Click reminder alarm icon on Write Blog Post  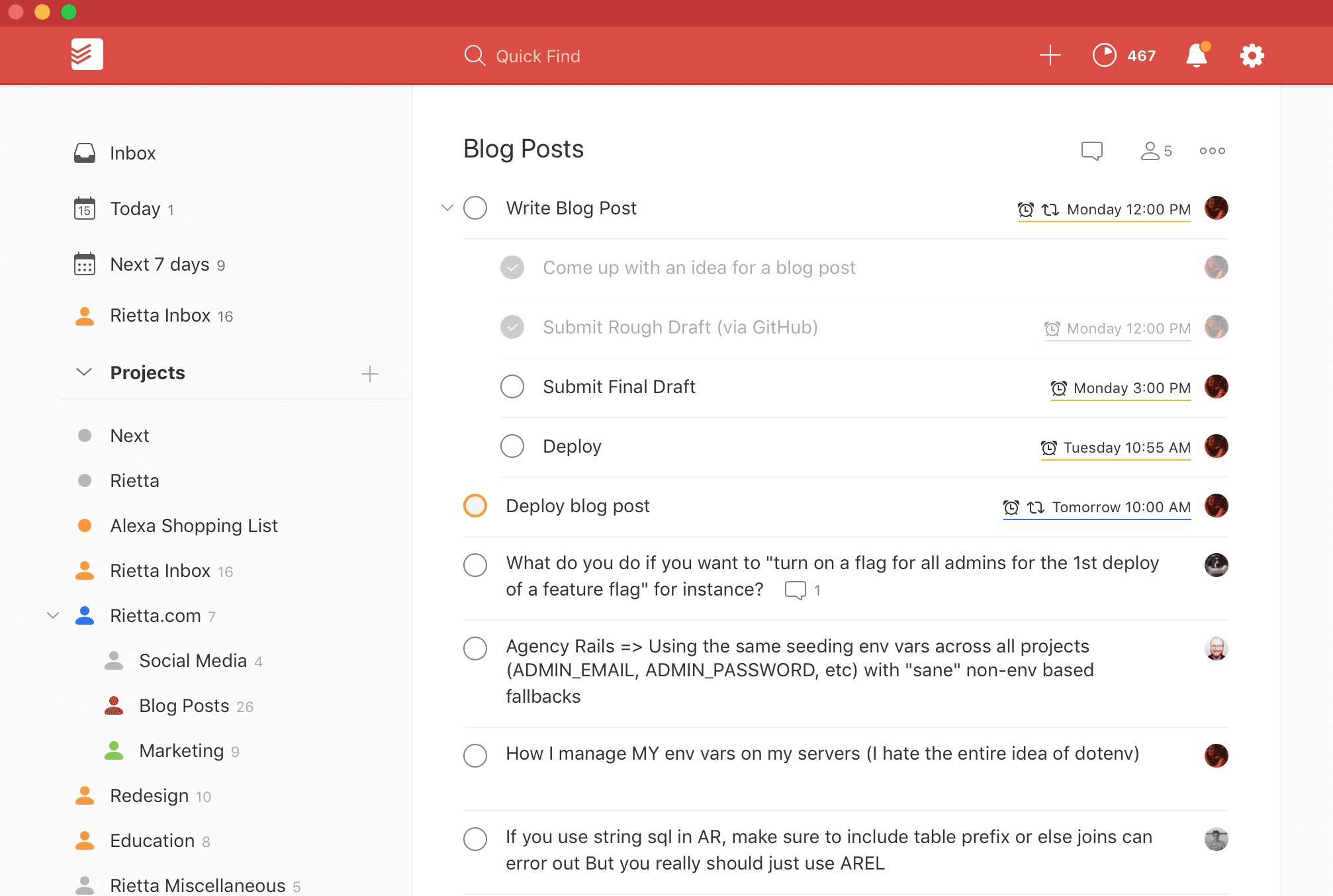pyautogui.click(x=1025, y=210)
